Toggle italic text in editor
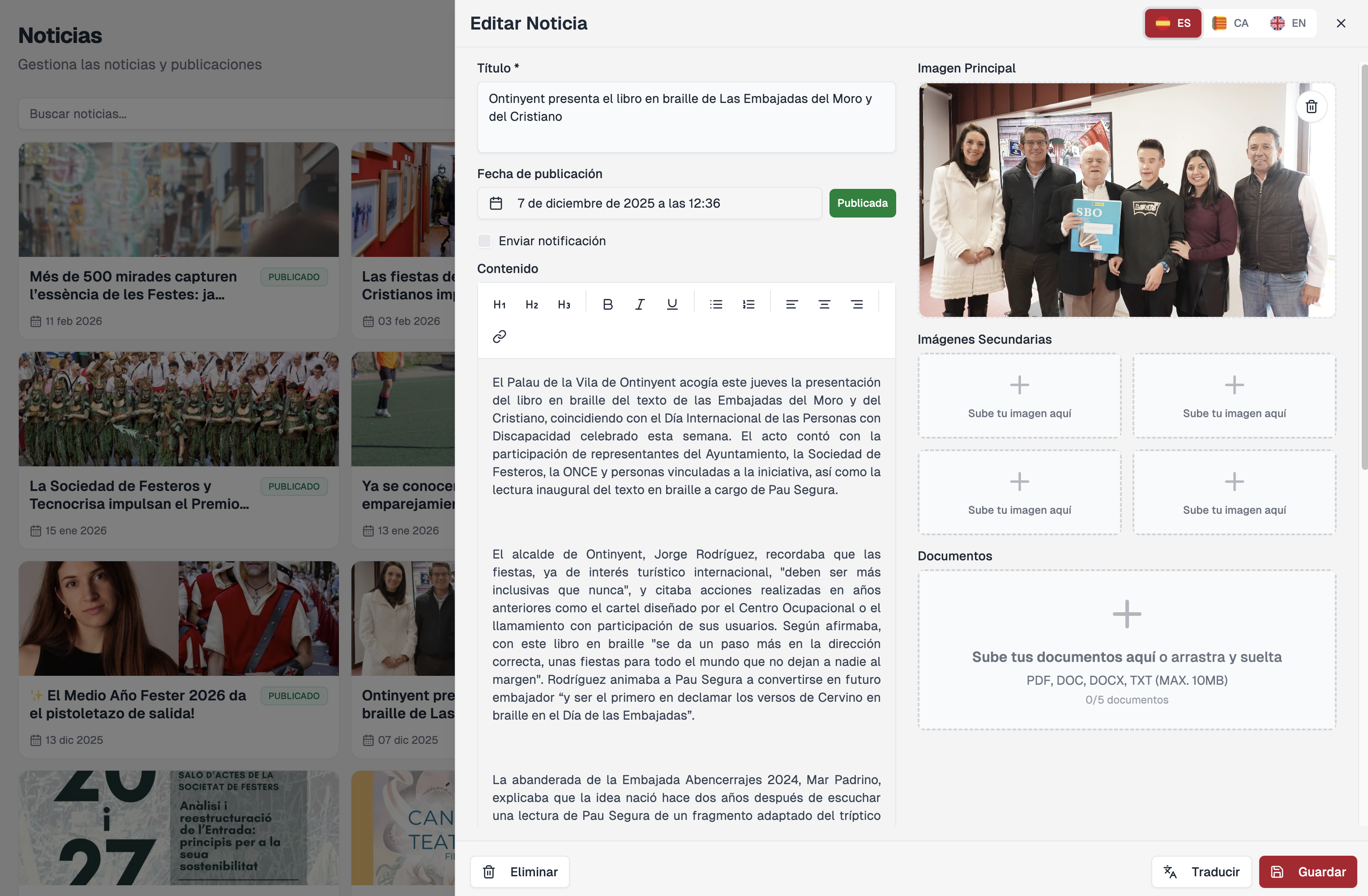 point(640,305)
